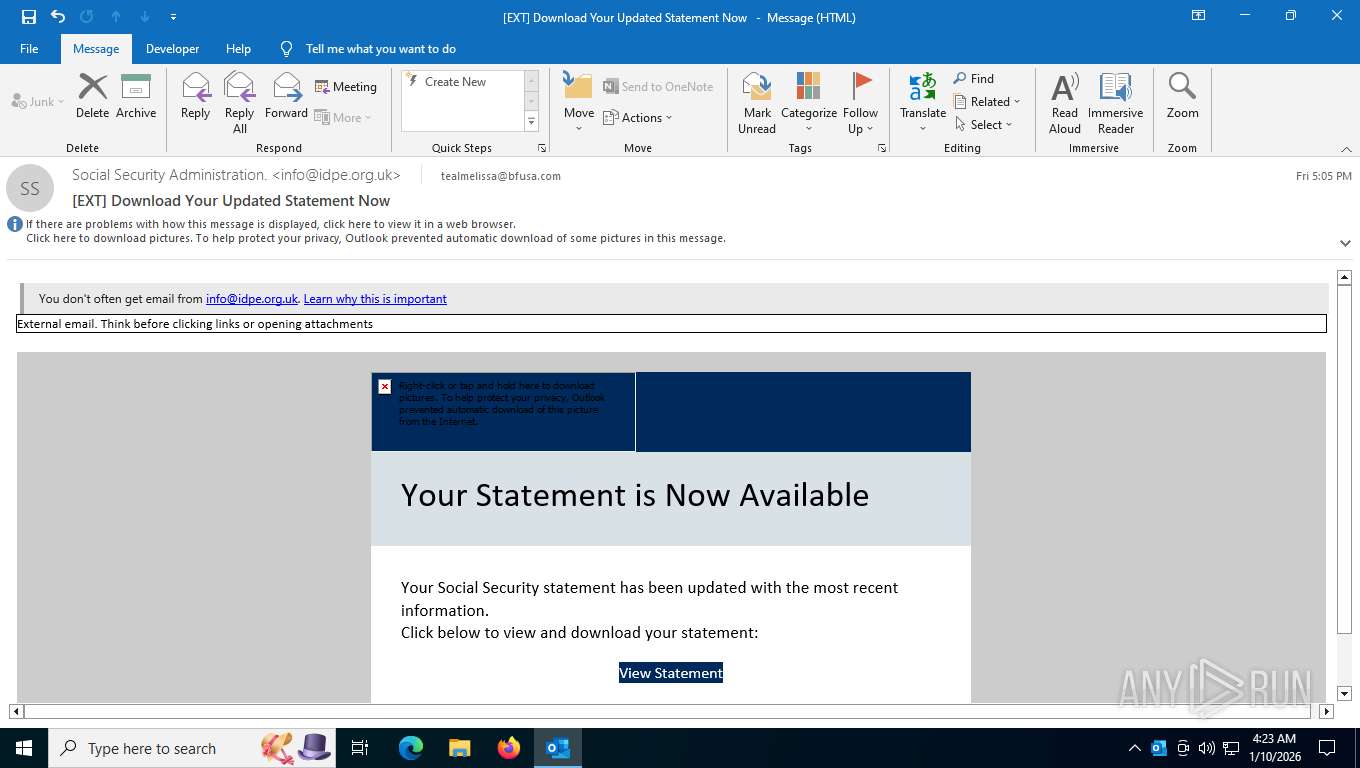The width and height of the screenshot is (1360, 768).
Task: Switch to the Message tab
Action: 96,49
